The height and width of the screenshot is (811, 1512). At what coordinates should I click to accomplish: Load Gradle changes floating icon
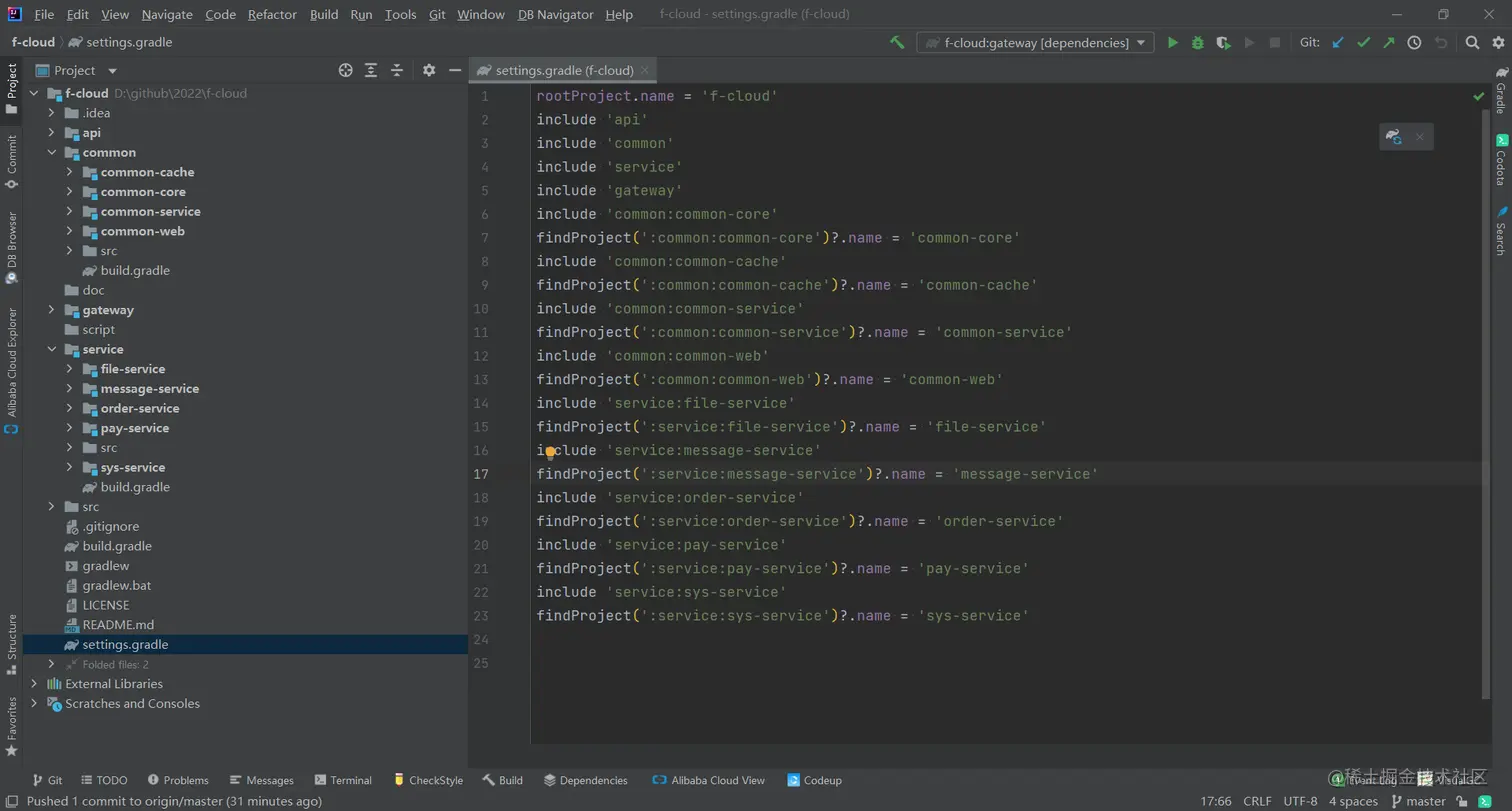(x=1394, y=137)
